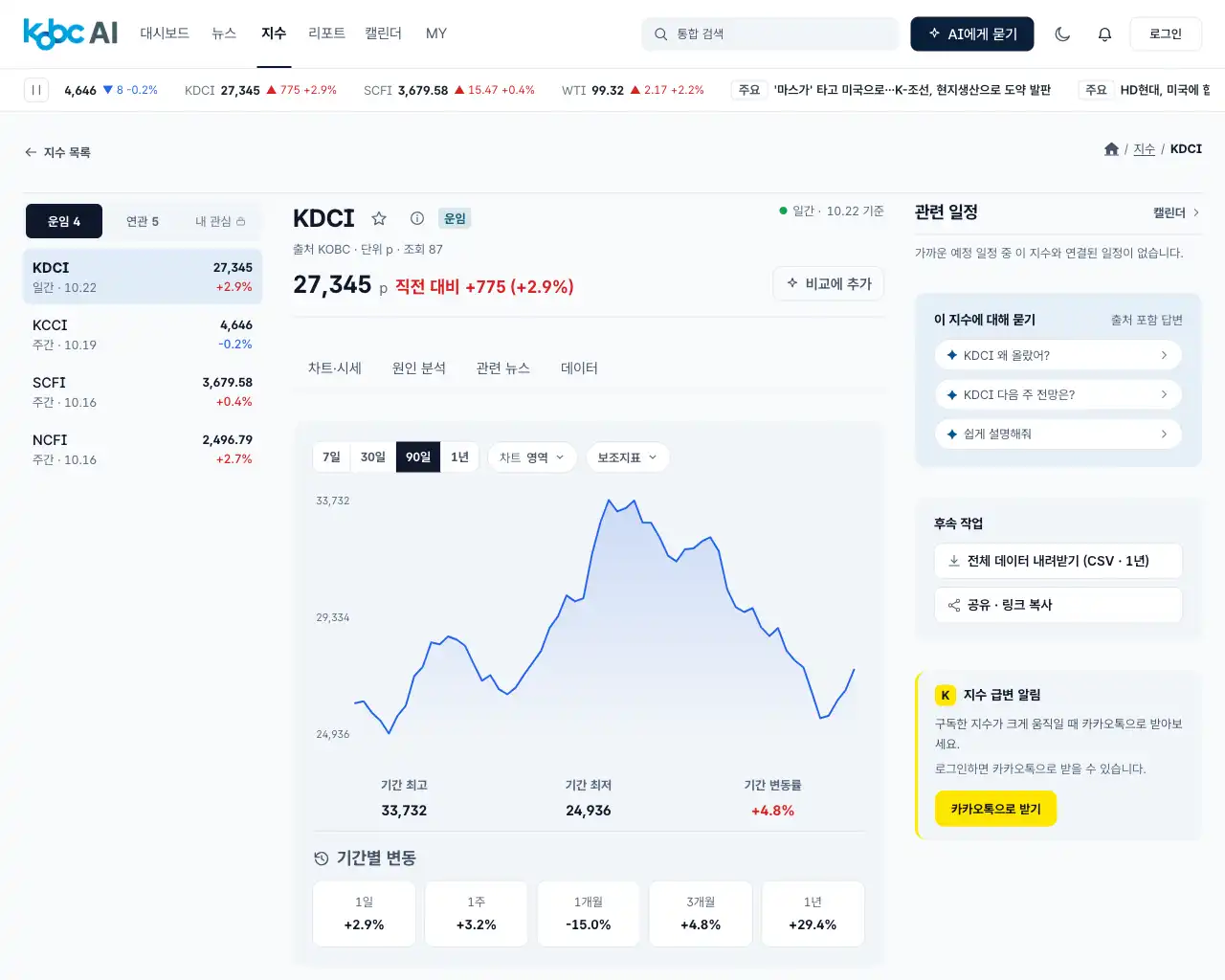Expand the 보조지표 dropdown

click(x=628, y=457)
